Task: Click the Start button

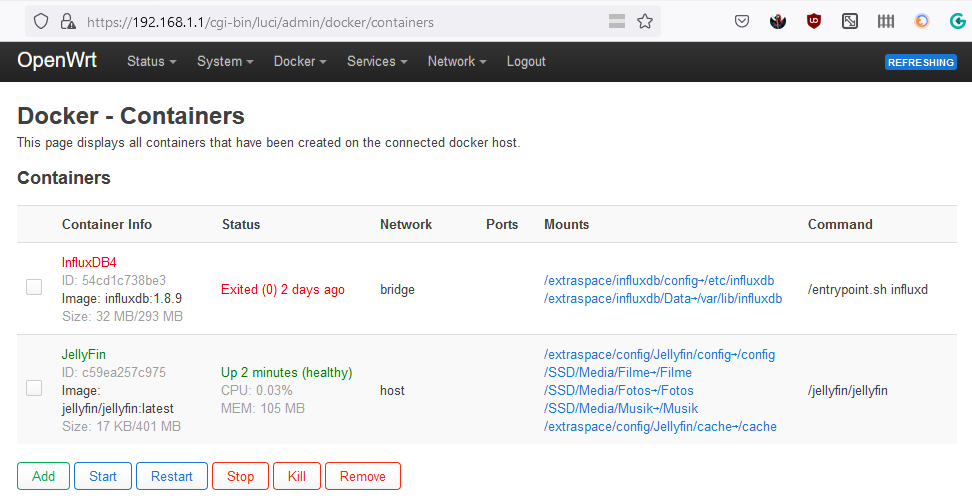Action: (103, 476)
